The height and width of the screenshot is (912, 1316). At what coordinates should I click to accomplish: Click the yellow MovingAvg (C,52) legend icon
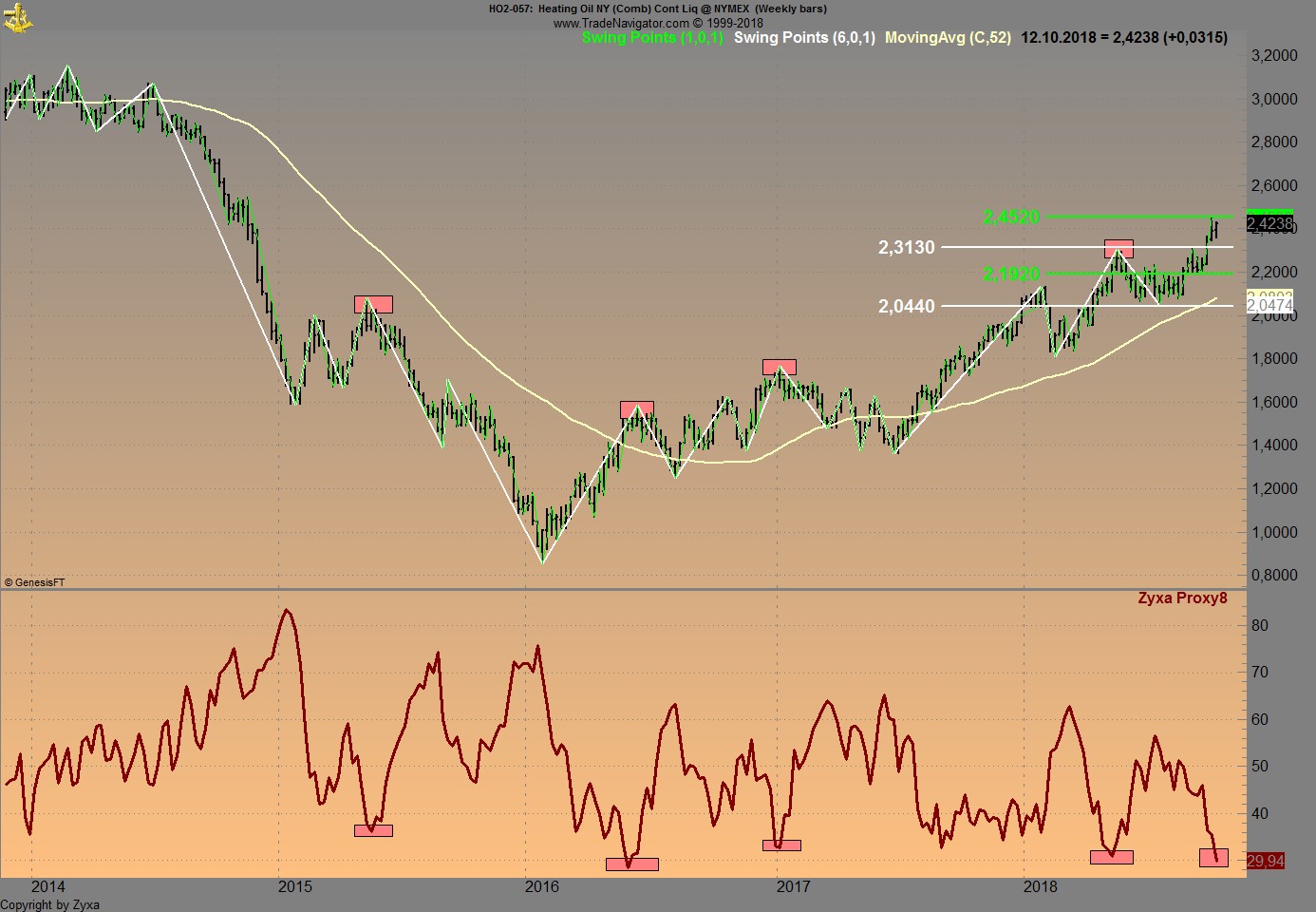[948, 39]
